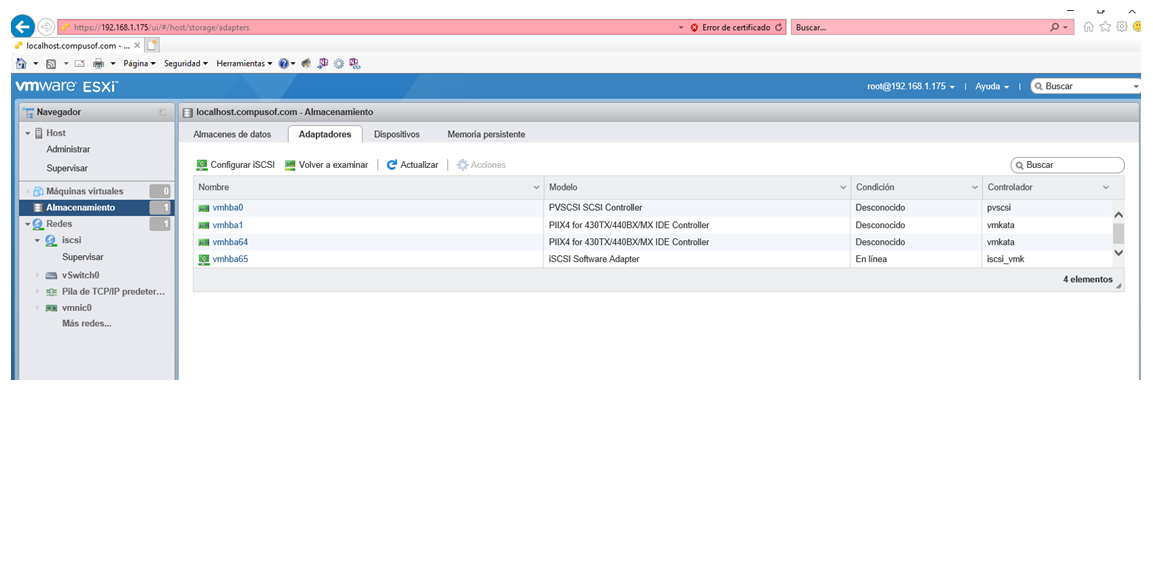1153x567 pixels.
Task: Open the vmhba0 adapter link
Action: (x=228, y=208)
